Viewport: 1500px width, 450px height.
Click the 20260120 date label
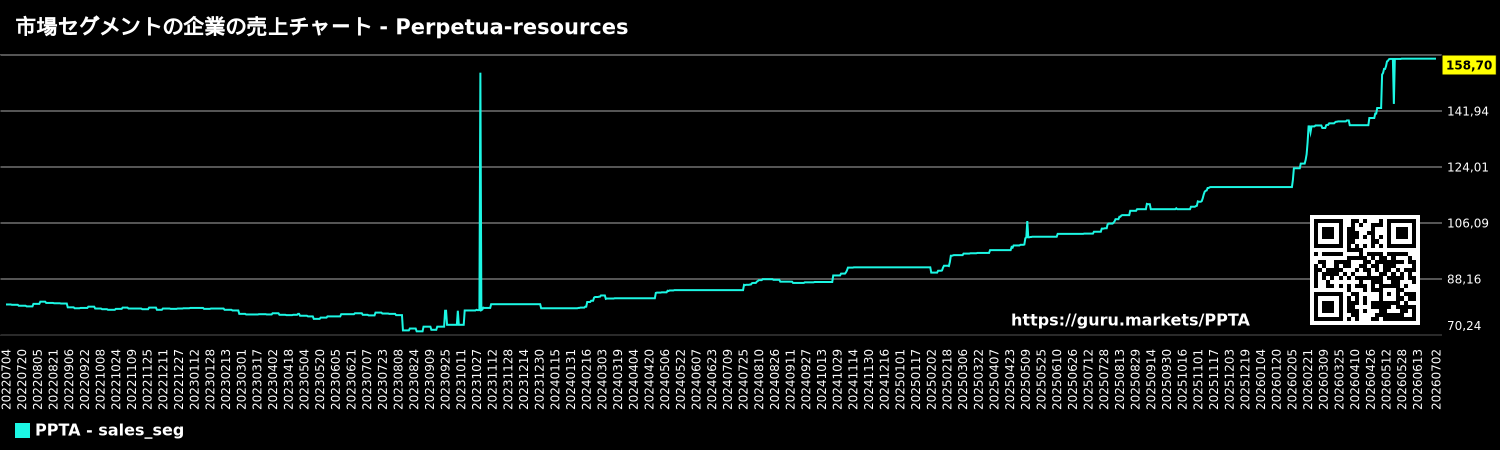pyautogui.click(x=1276, y=379)
